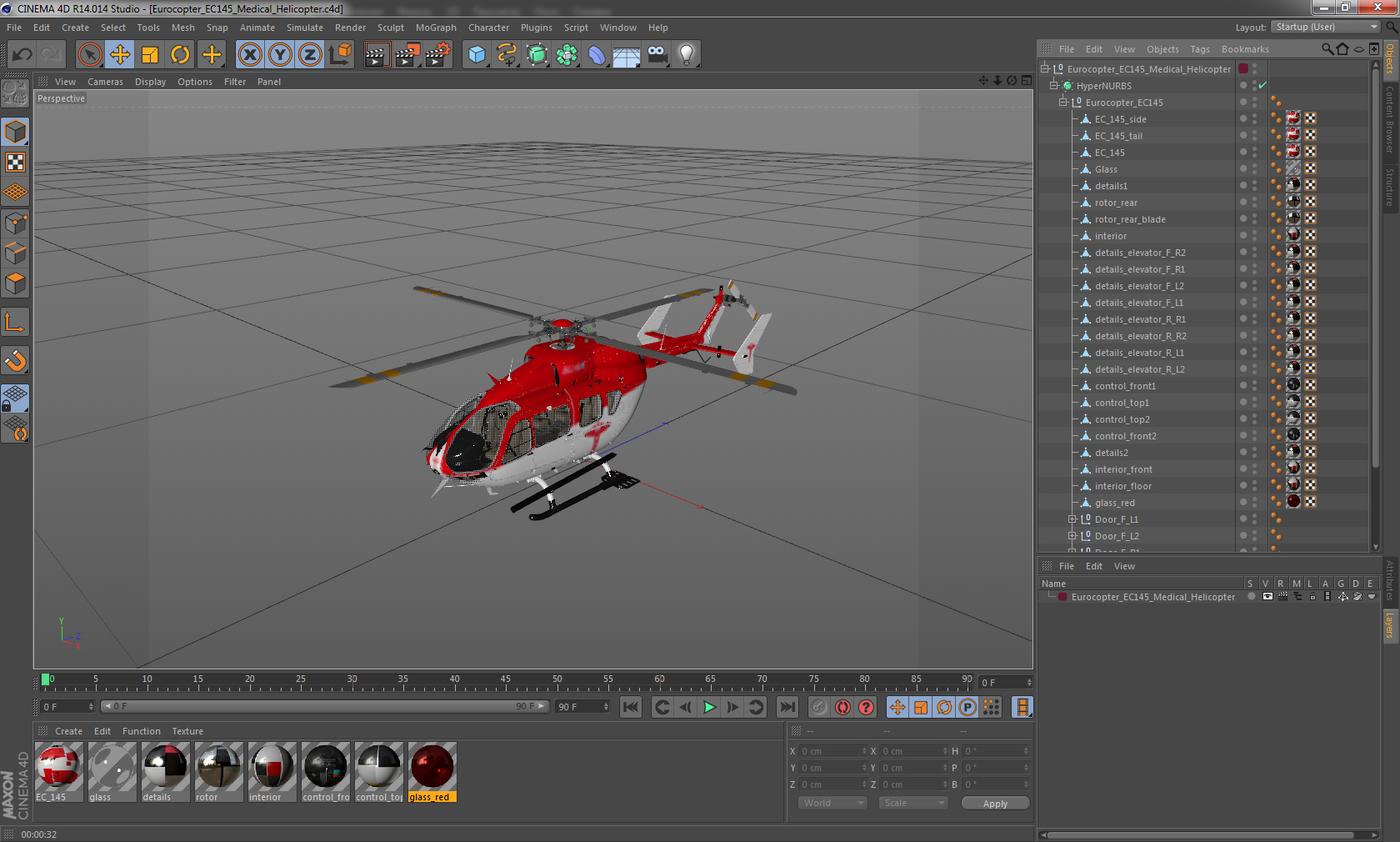Toggle visibility dots for rotor_rear
1400x842 pixels.
pos(1254,203)
